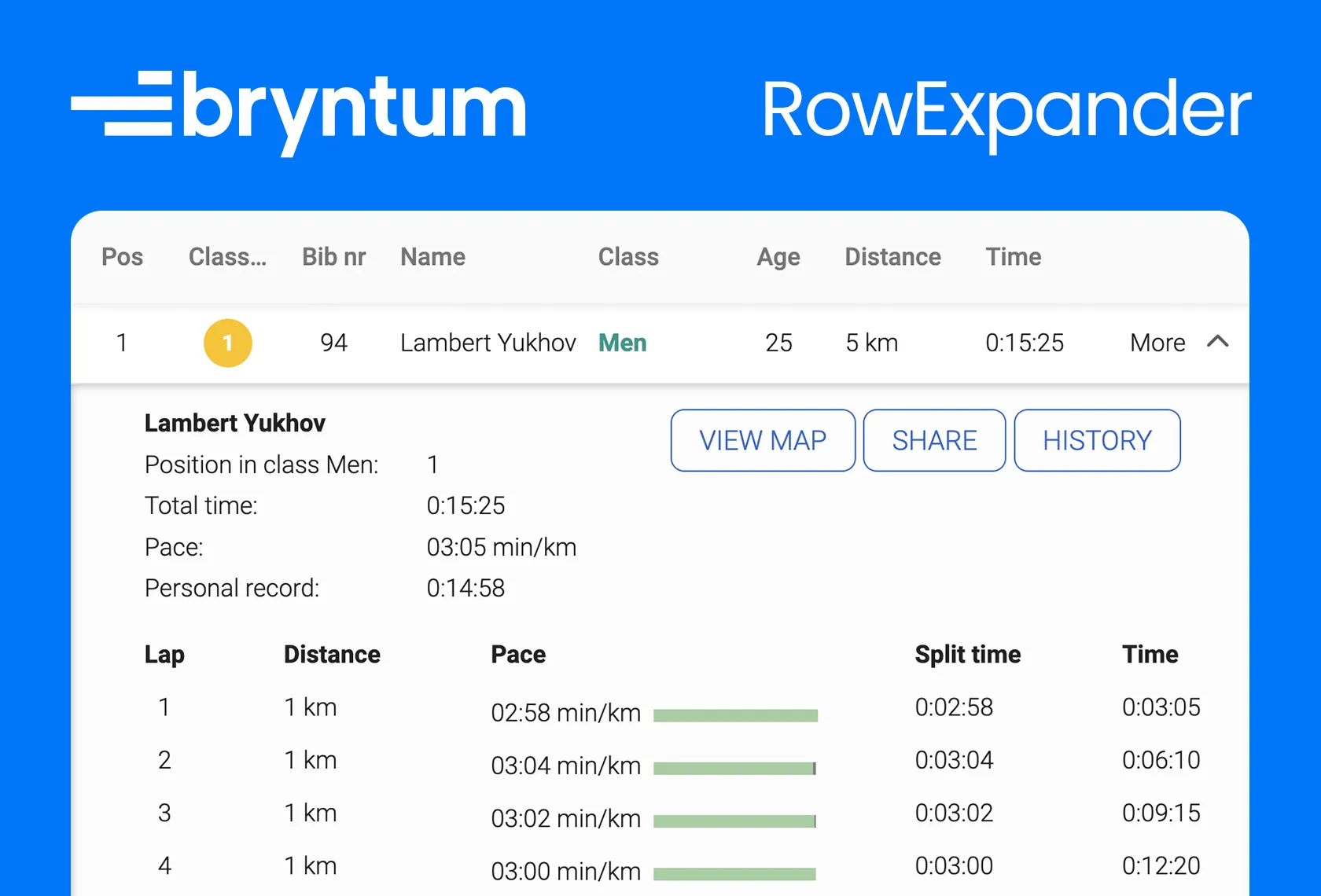Sort by the Time column header
This screenshot has width=1321, height=896.
click(1014, 257)
